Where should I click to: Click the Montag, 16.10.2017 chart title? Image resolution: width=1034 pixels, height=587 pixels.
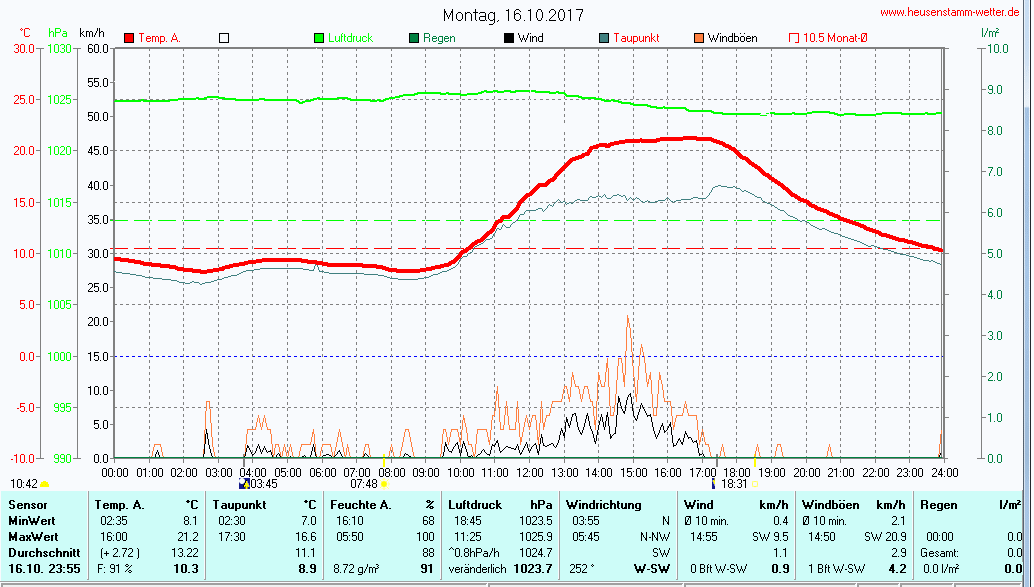coord(514,15)
